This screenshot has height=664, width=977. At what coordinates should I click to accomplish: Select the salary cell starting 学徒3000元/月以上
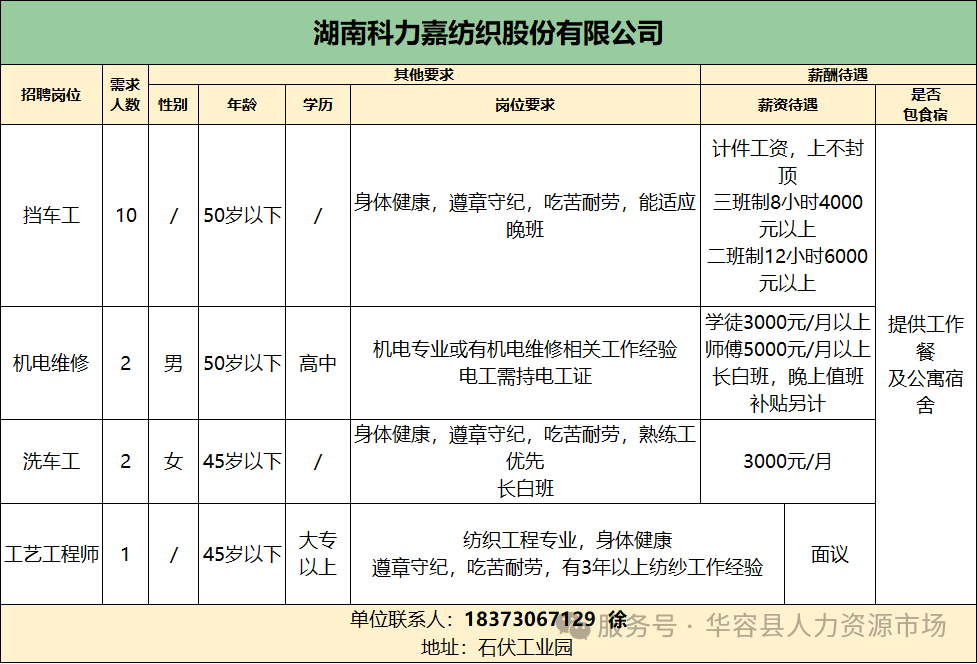788,363
